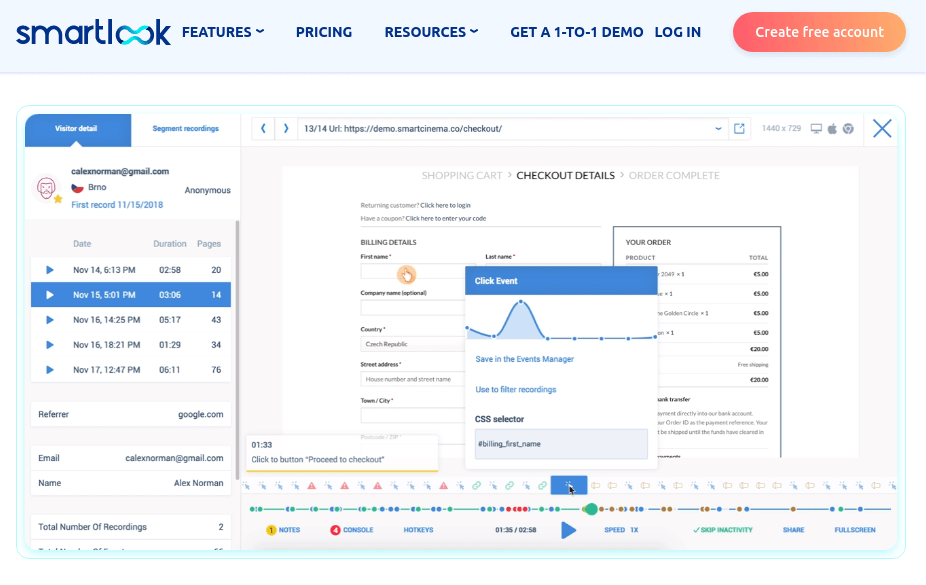Play the Nov 14, 6:13 PM recording
926x585 pixels.
tap(50, 270)
